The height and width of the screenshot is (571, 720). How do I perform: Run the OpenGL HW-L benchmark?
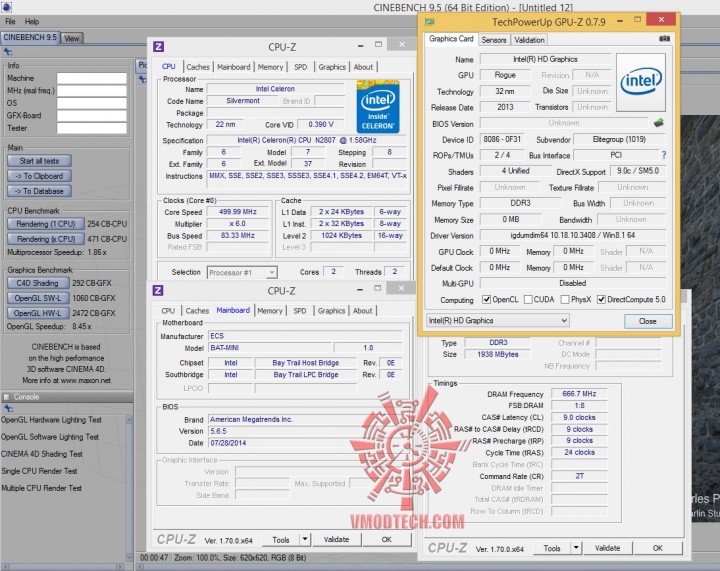coord(38,313)
